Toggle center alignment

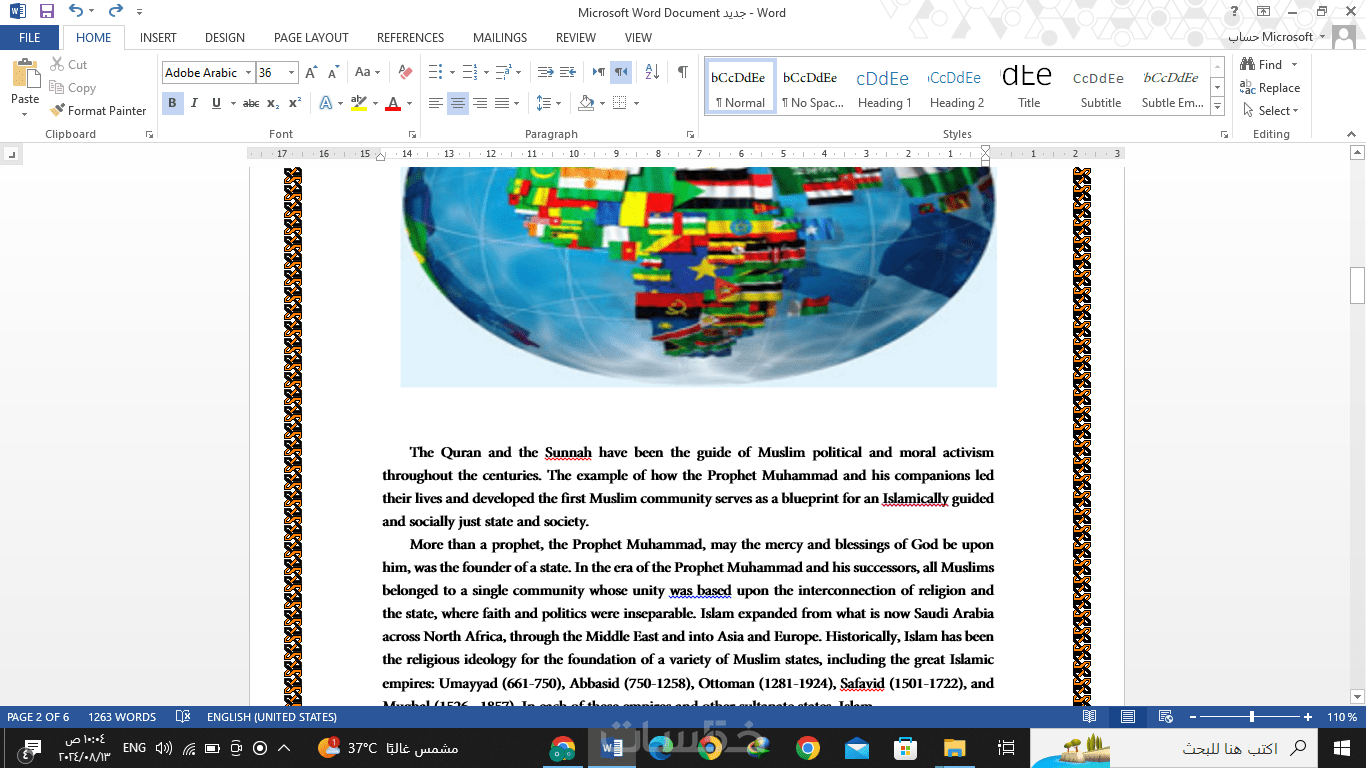(458, 103)
